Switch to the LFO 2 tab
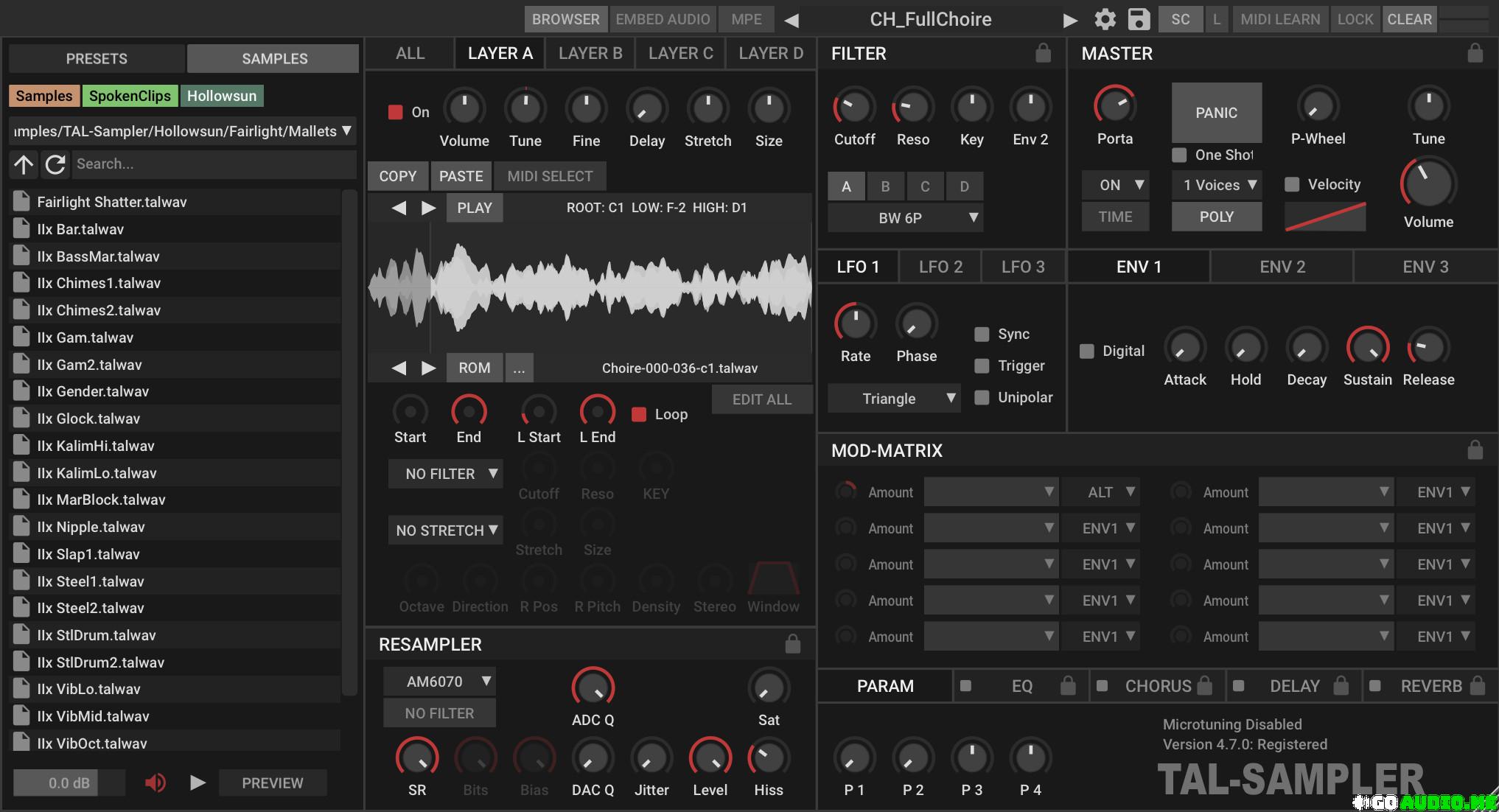The image size is (1499, 812). pos(940,267)
